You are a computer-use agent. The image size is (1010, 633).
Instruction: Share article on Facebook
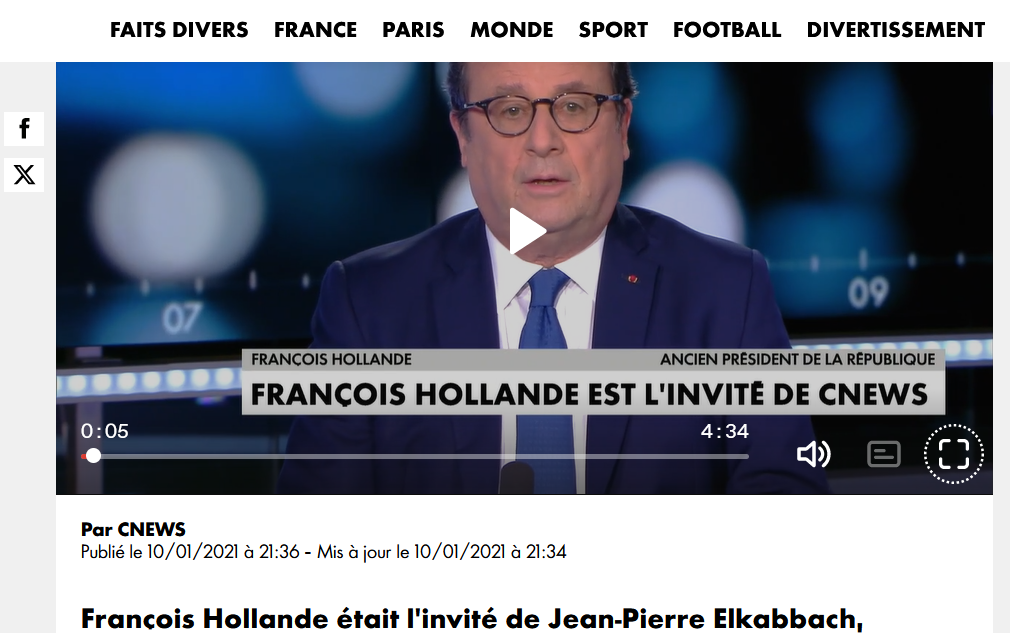click(24, 129)
